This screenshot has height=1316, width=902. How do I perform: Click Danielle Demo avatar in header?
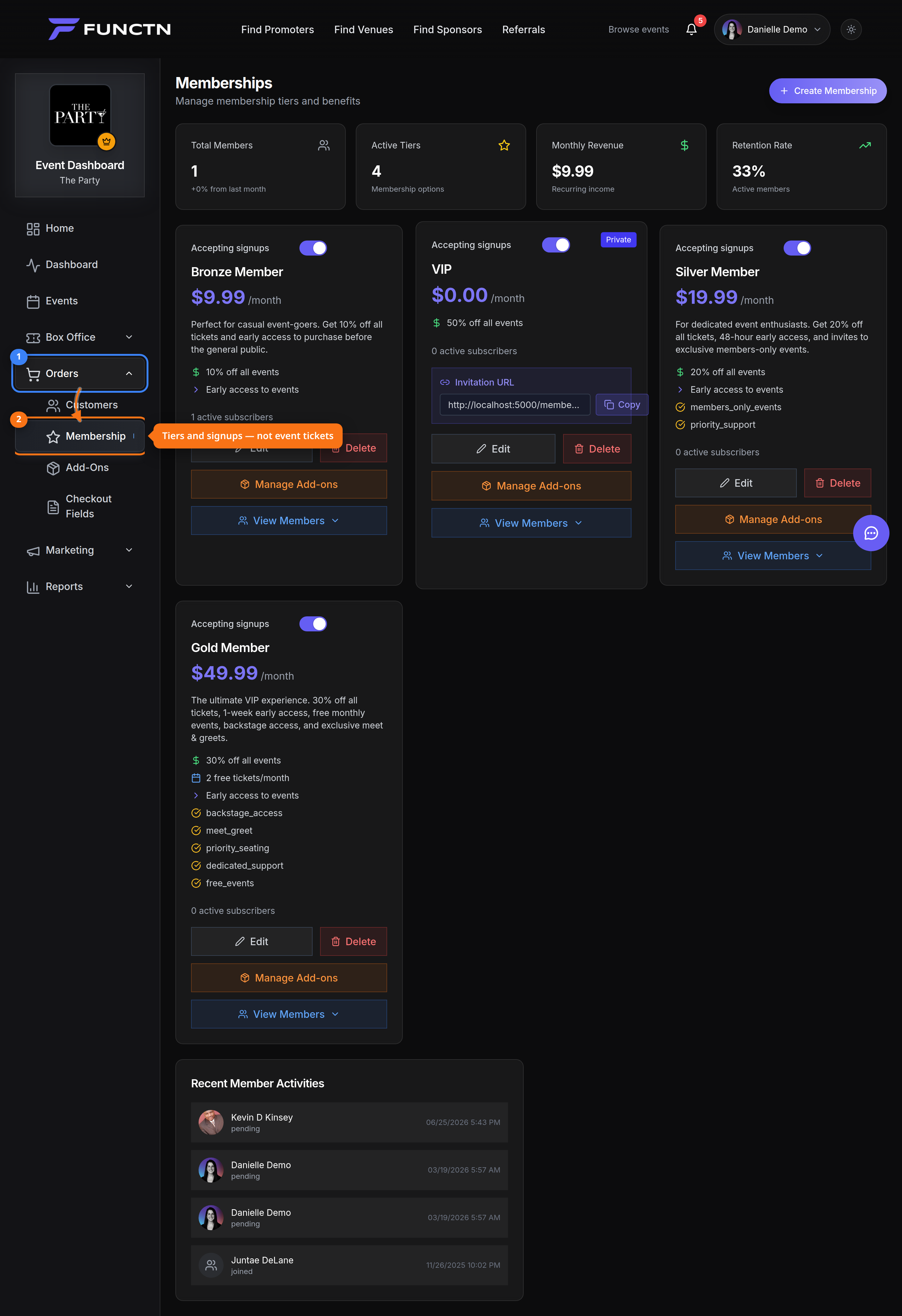[732, 29]
